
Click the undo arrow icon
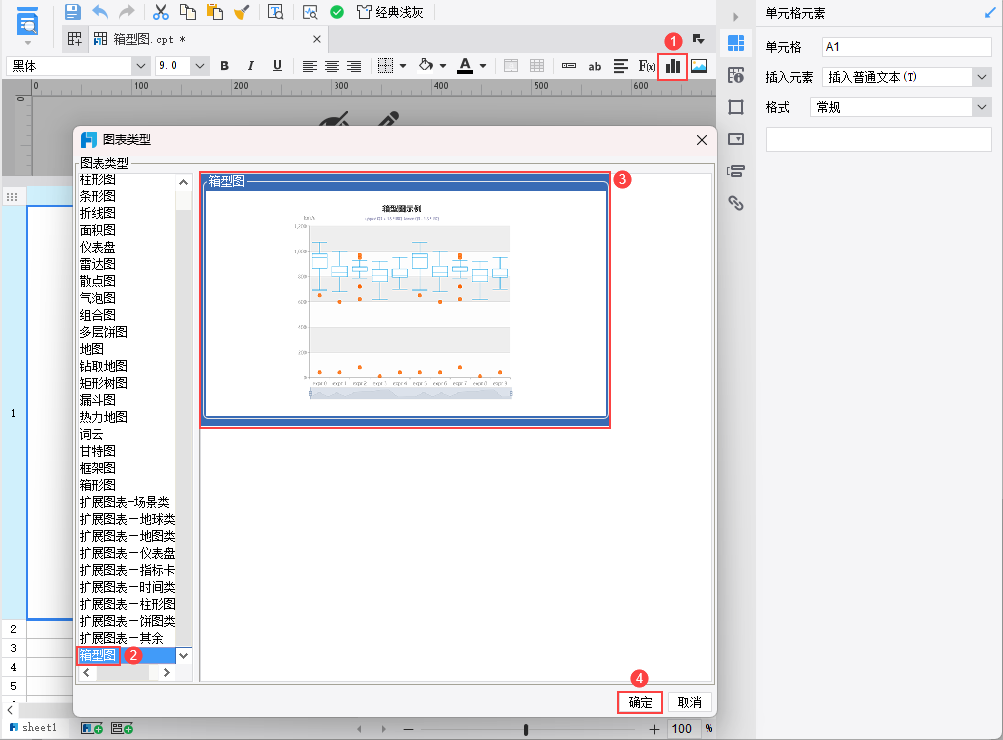click(100, 12)
